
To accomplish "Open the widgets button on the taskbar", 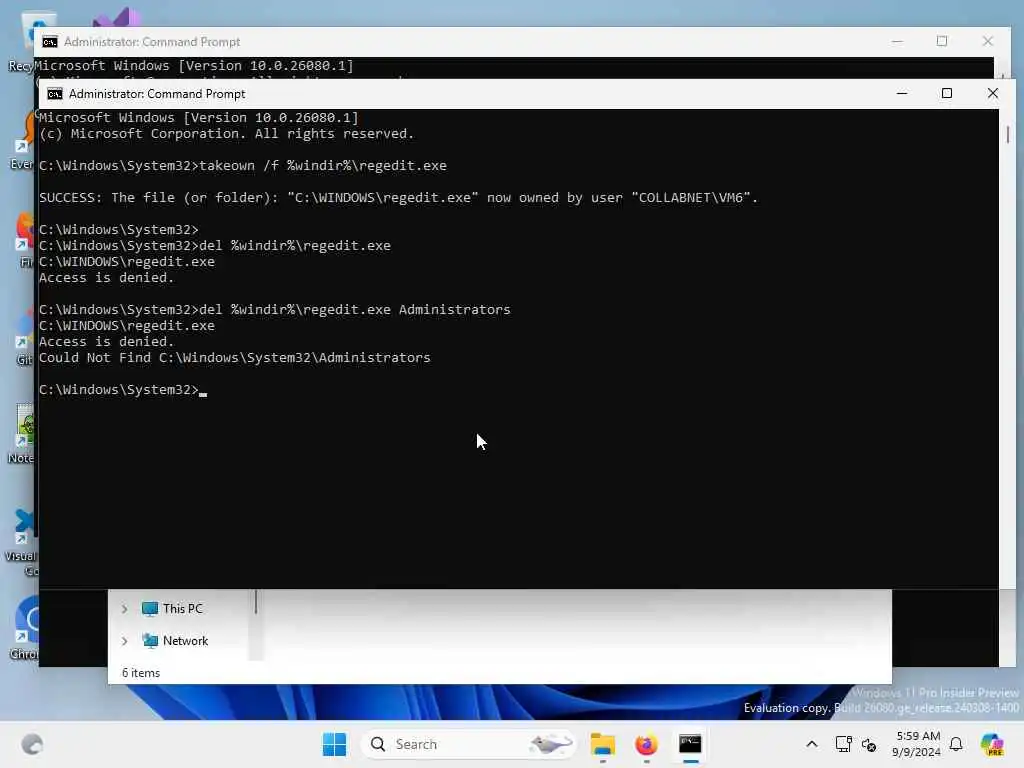I will (x=32, y=744).
